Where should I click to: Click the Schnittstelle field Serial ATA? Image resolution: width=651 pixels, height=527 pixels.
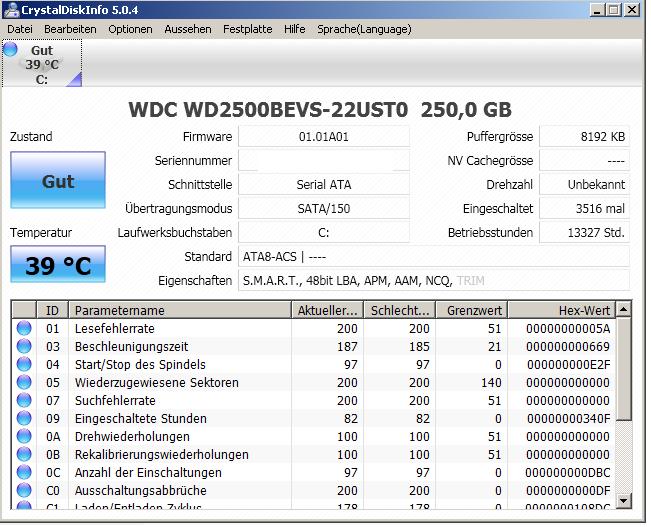[324, 184]
